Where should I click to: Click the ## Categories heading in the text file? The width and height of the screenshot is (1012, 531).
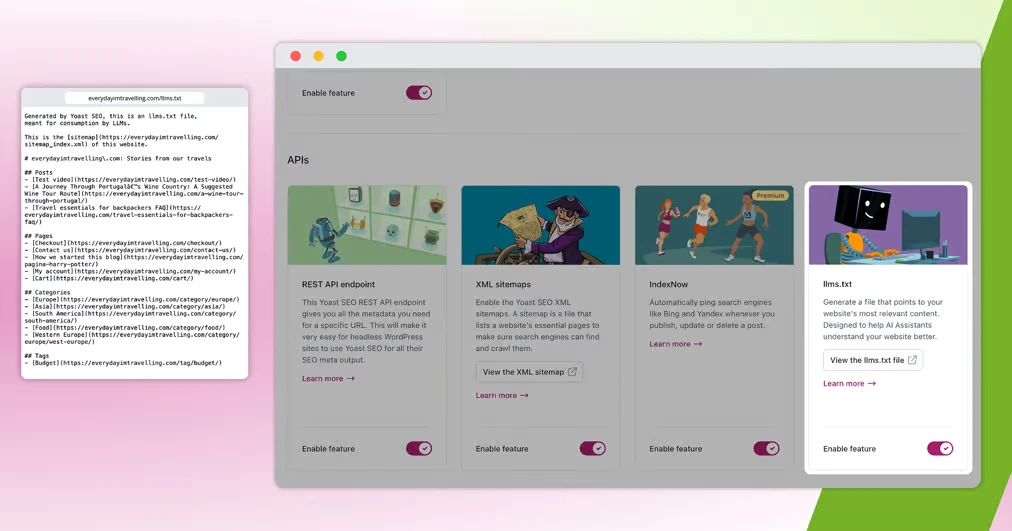pyautogui.click(x=48, y=292)
